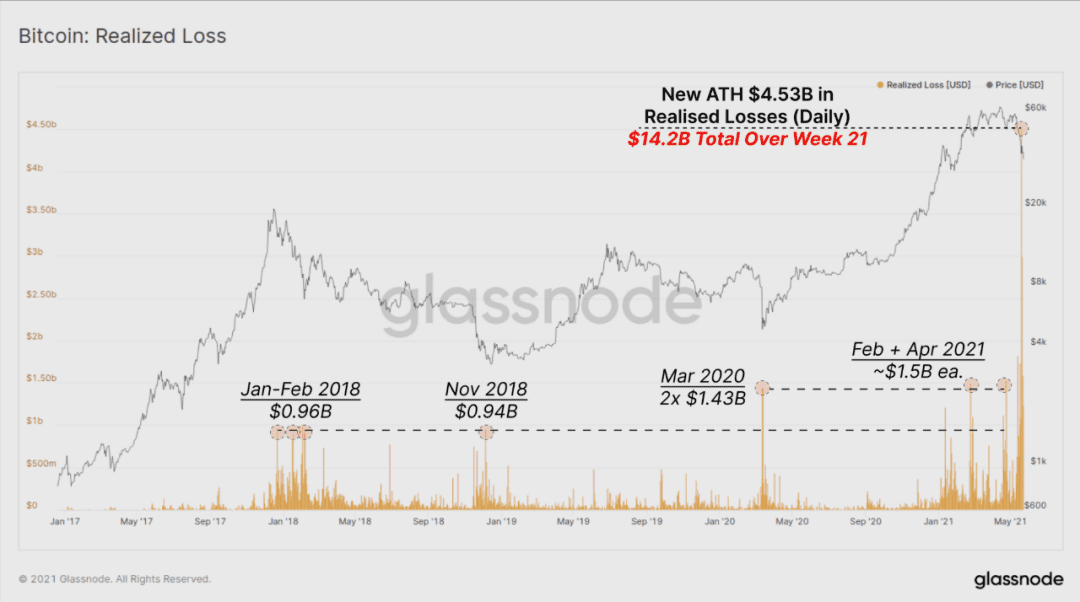Click the first Jan-Feb 2018 circle marker
1080x602 pixels.
pyautogui.click(x=277, y=432)
